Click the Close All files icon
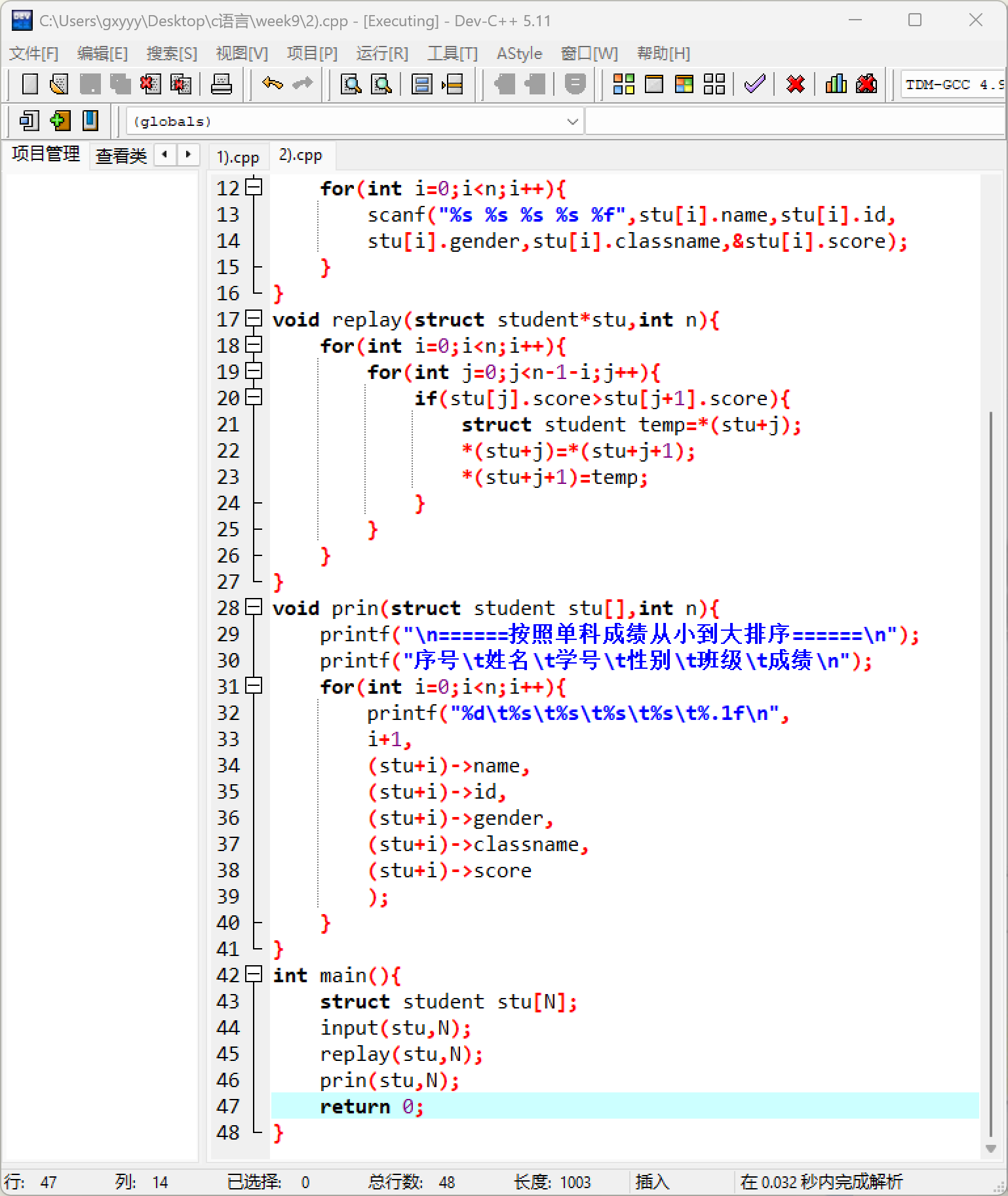1008x1196 pixels. [x=180, y=84]
